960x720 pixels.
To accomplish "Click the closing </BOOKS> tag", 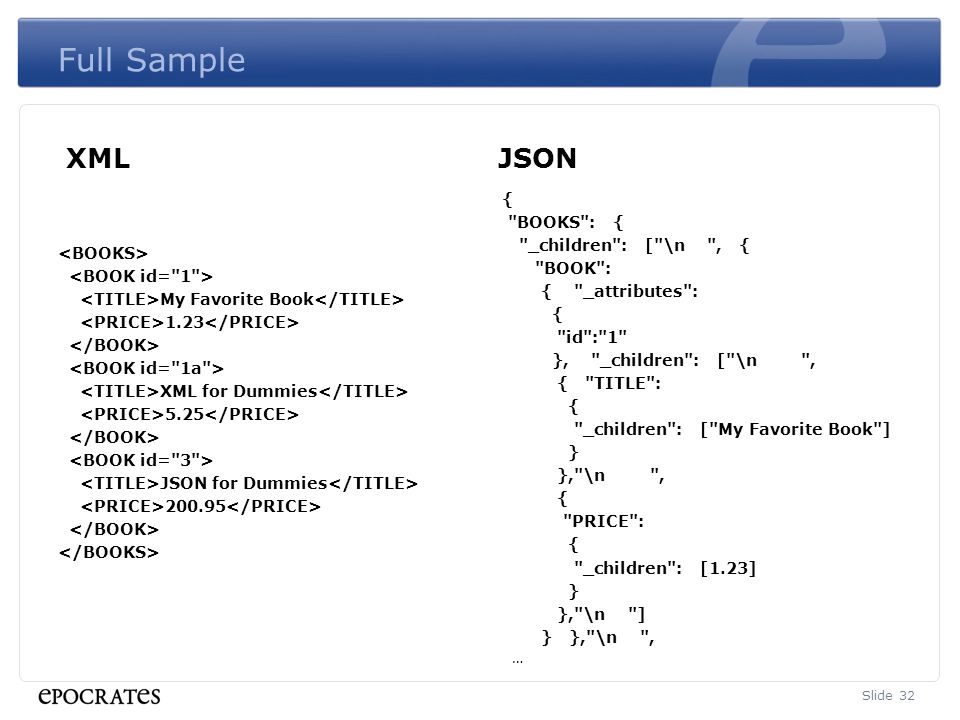I will 109,552.
